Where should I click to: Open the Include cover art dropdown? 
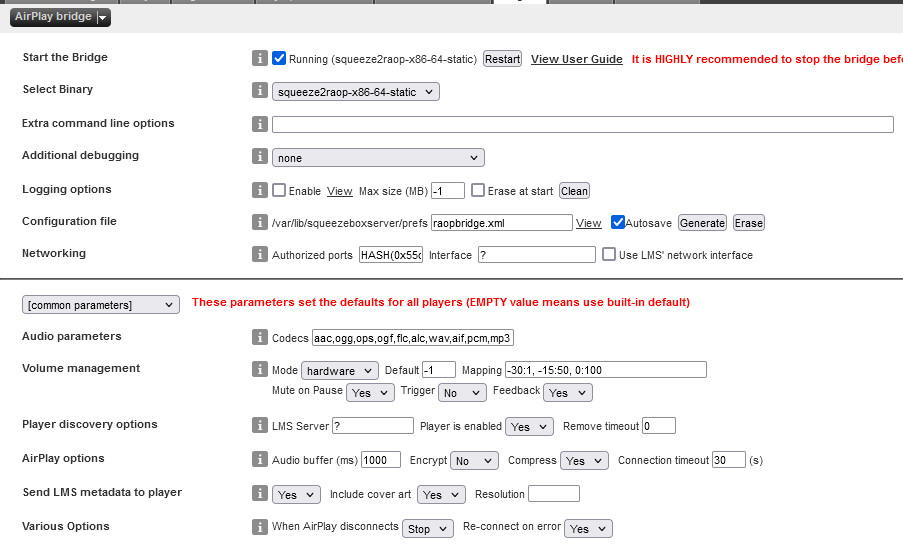click(441, 494)
